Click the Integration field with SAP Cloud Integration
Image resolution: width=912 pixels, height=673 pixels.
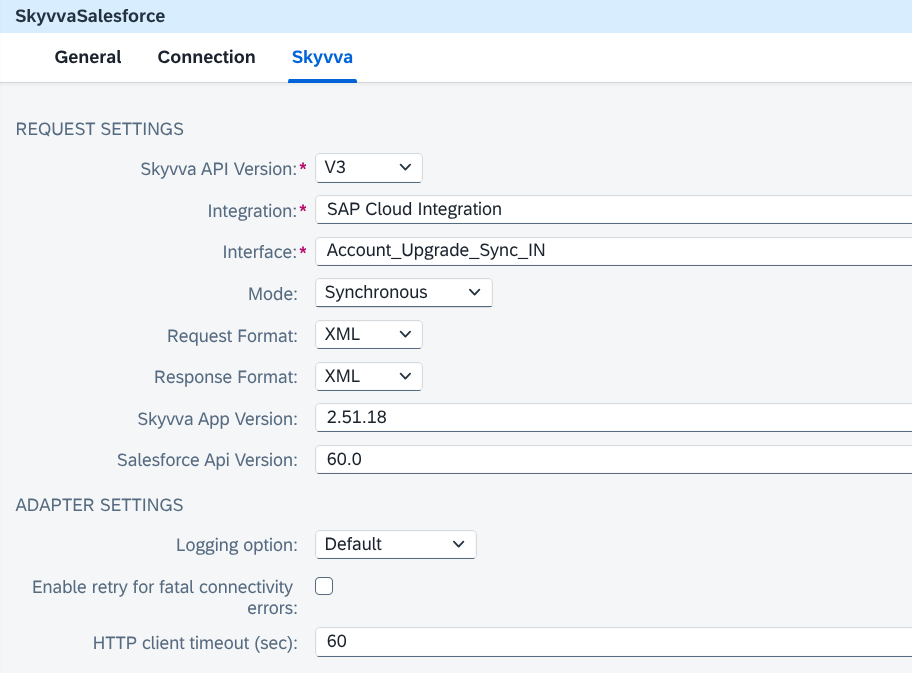tap(614, 209)
